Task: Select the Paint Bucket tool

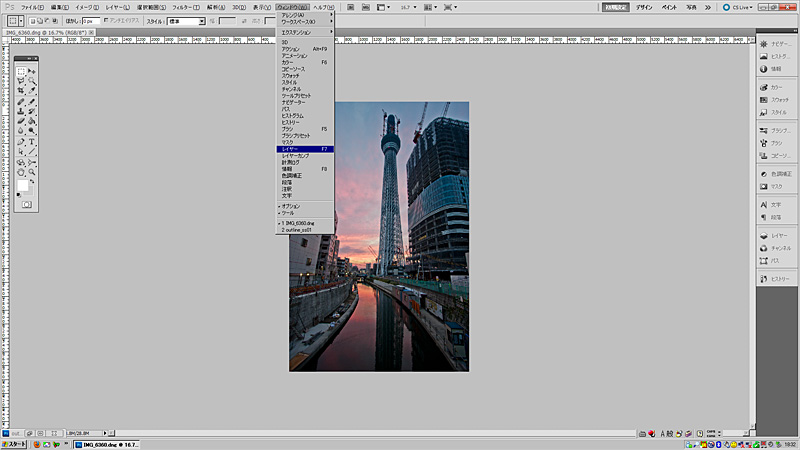Action: pyautogui.click(x=32, y=121)
